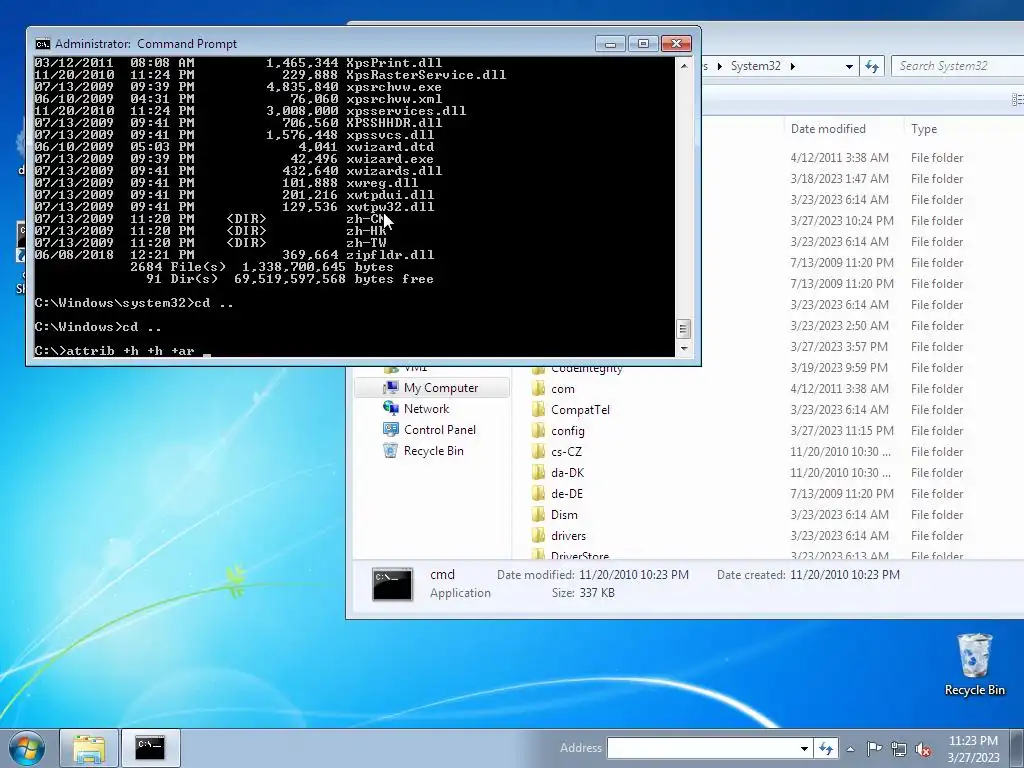
Task: Open Windows Explorer from the taskbar
Action: click(89, 748)
